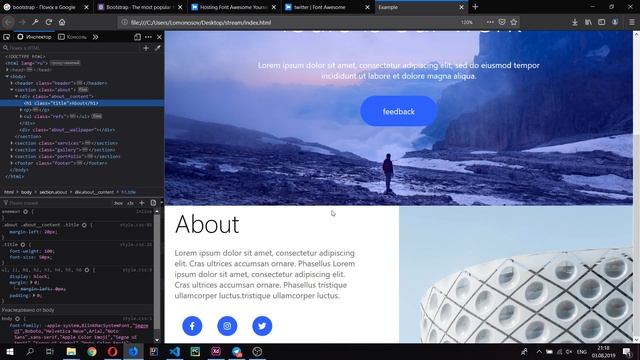Expand the head element node

coord(7,70)
